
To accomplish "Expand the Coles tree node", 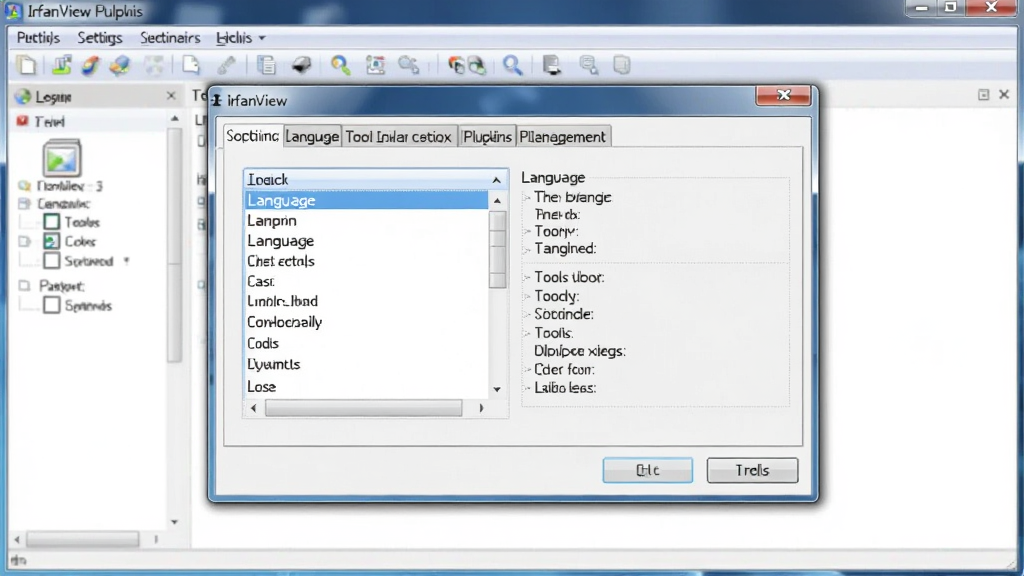I will [25, 242].
